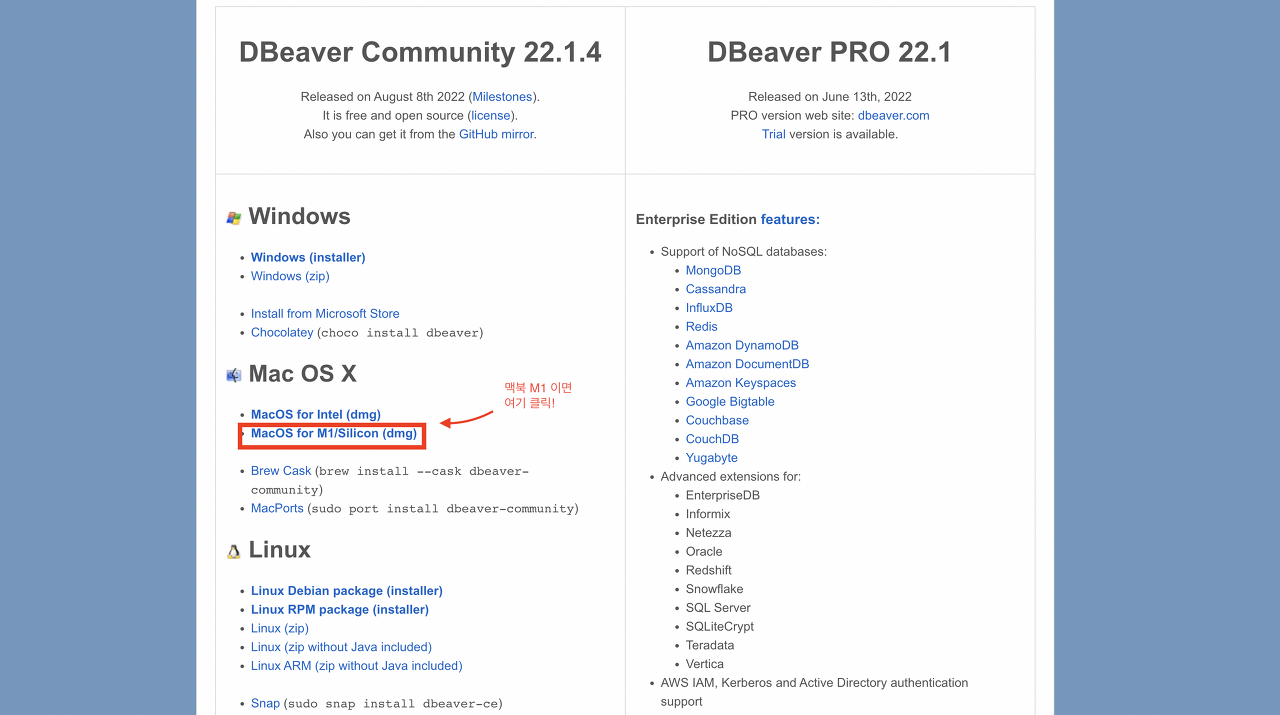Download Linux ARM zip without Java
Screen dimensions: 1280x715
(357, 666)
